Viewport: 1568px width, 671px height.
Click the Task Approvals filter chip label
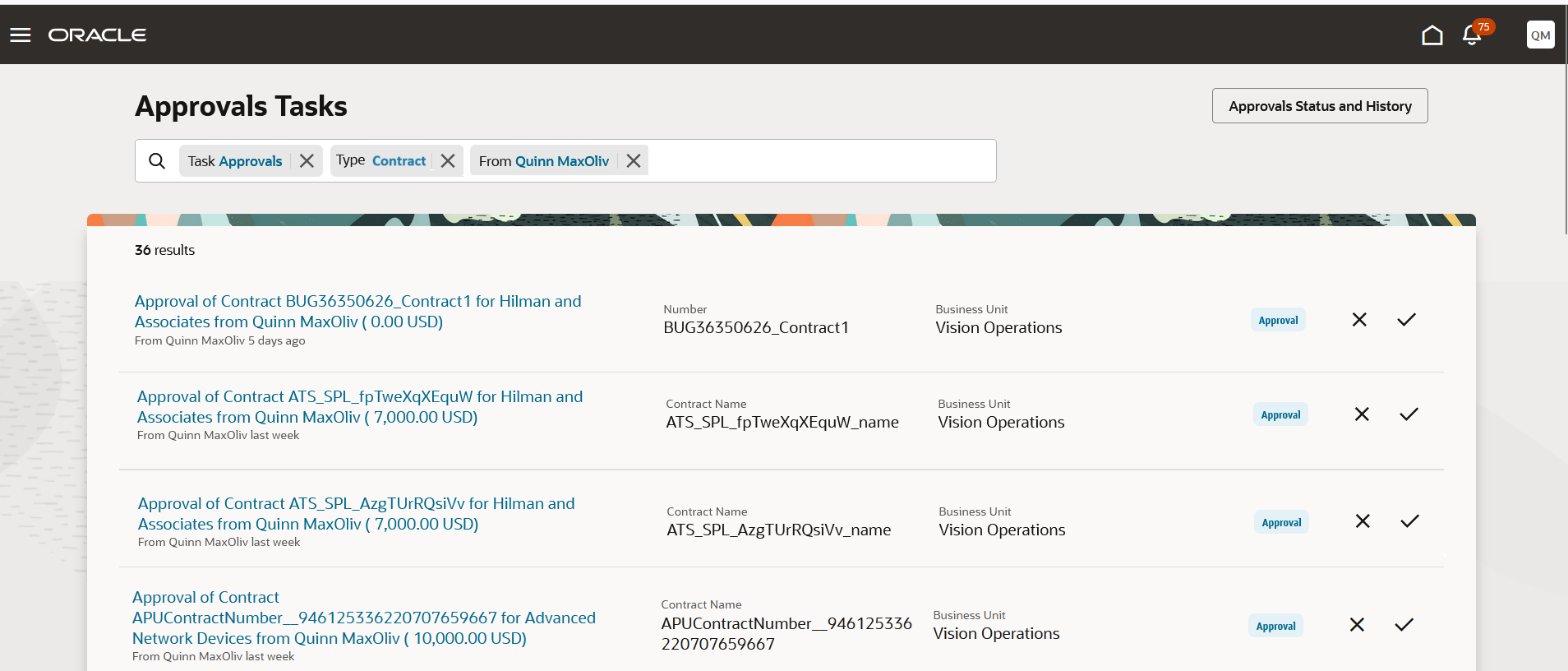pos(235,161)
